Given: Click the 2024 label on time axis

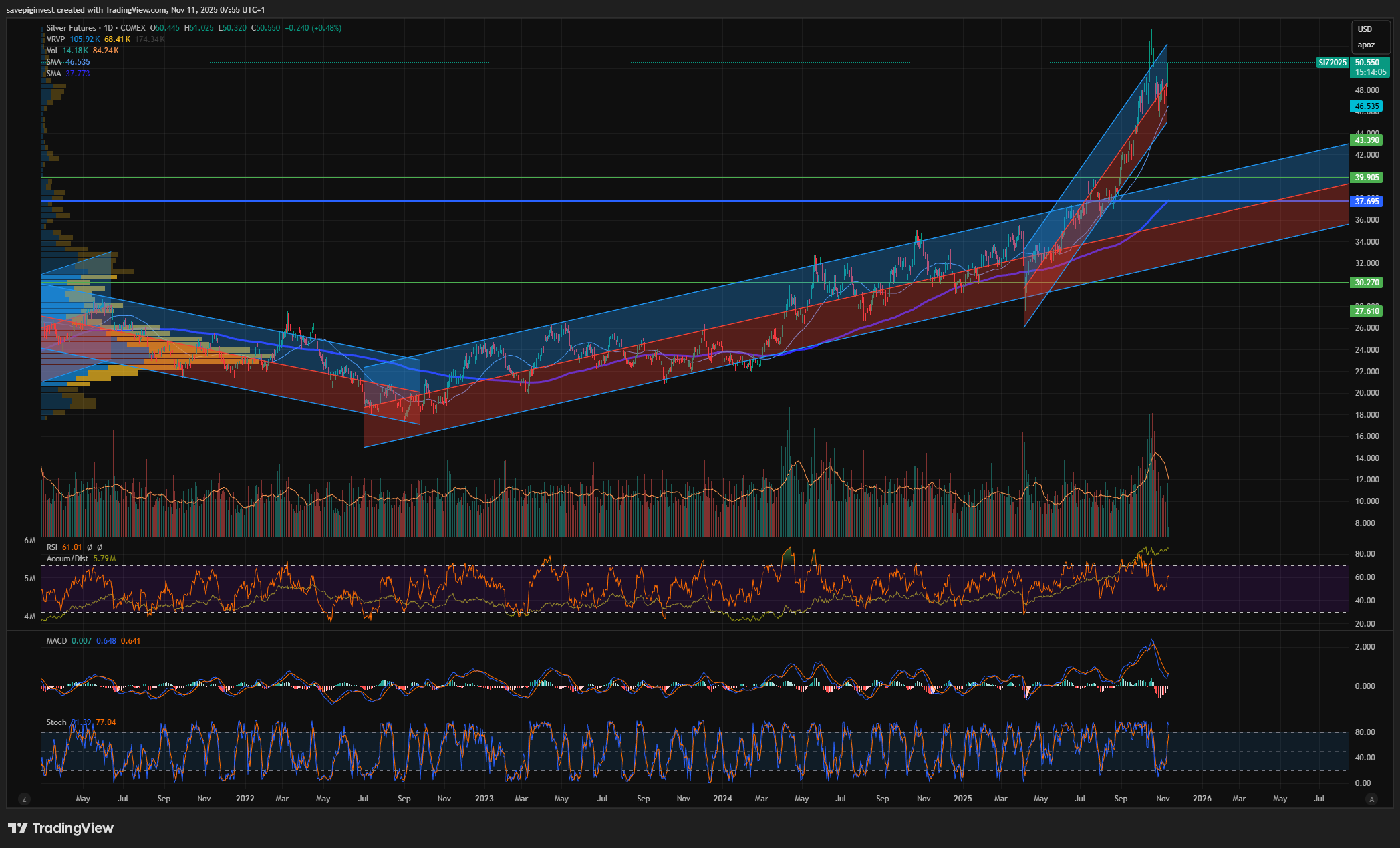Looking at the screenshot, I should pos(722,799).
